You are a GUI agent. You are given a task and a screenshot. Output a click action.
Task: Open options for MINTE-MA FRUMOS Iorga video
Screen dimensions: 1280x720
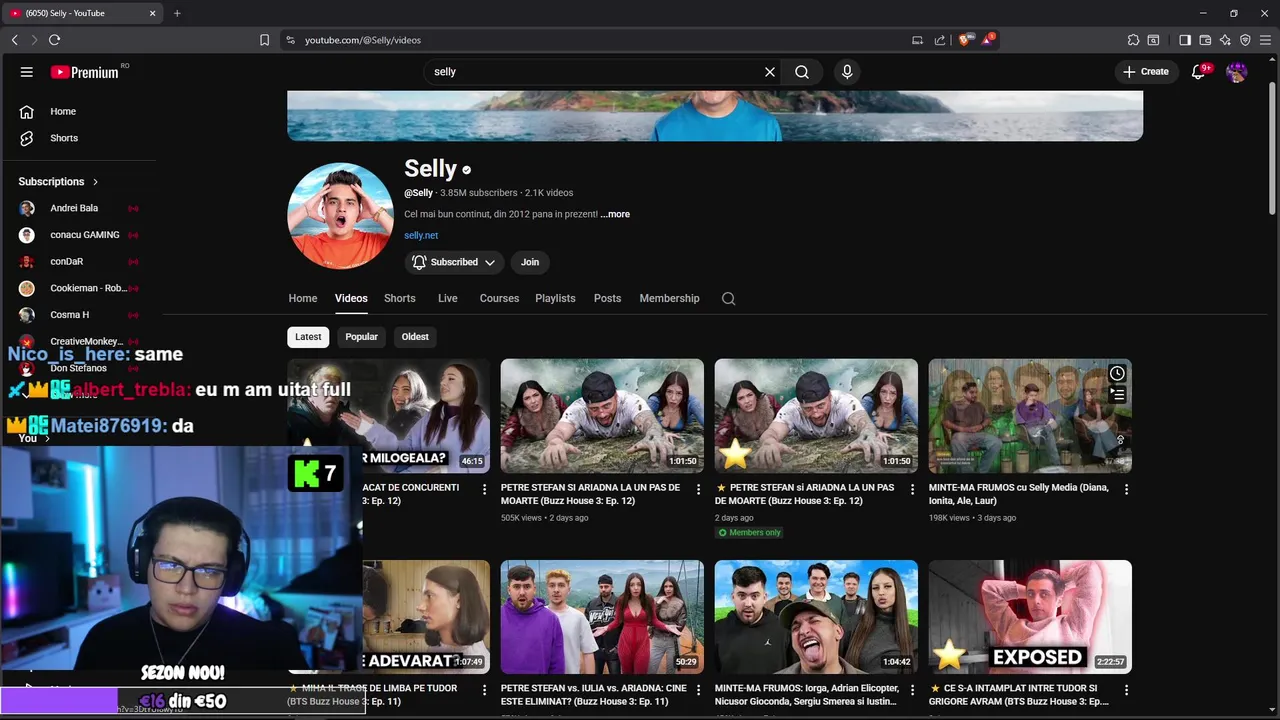point(913,690)
